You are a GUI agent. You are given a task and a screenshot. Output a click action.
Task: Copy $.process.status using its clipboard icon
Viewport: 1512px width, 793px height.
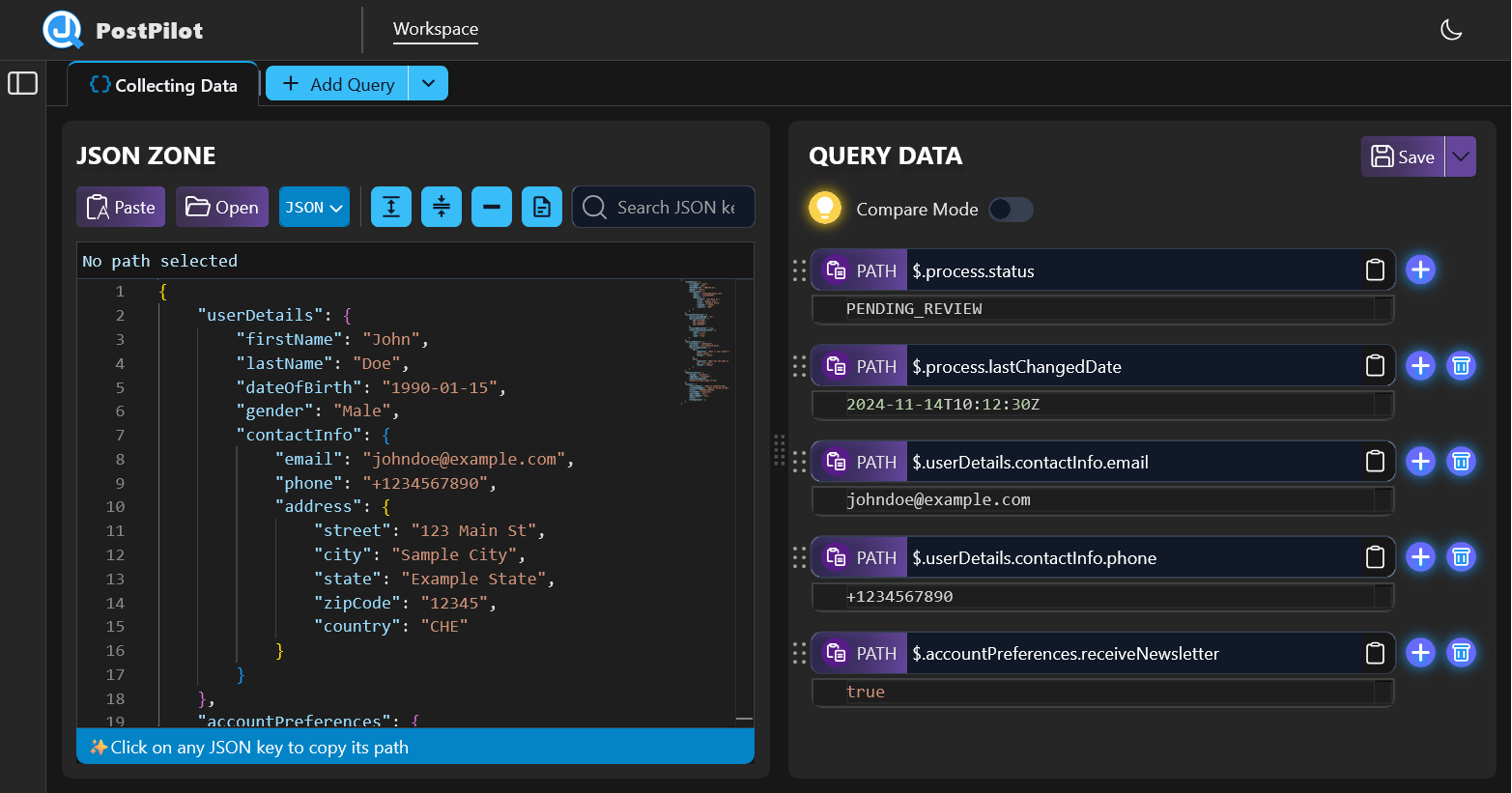(x=1375, y=270)
